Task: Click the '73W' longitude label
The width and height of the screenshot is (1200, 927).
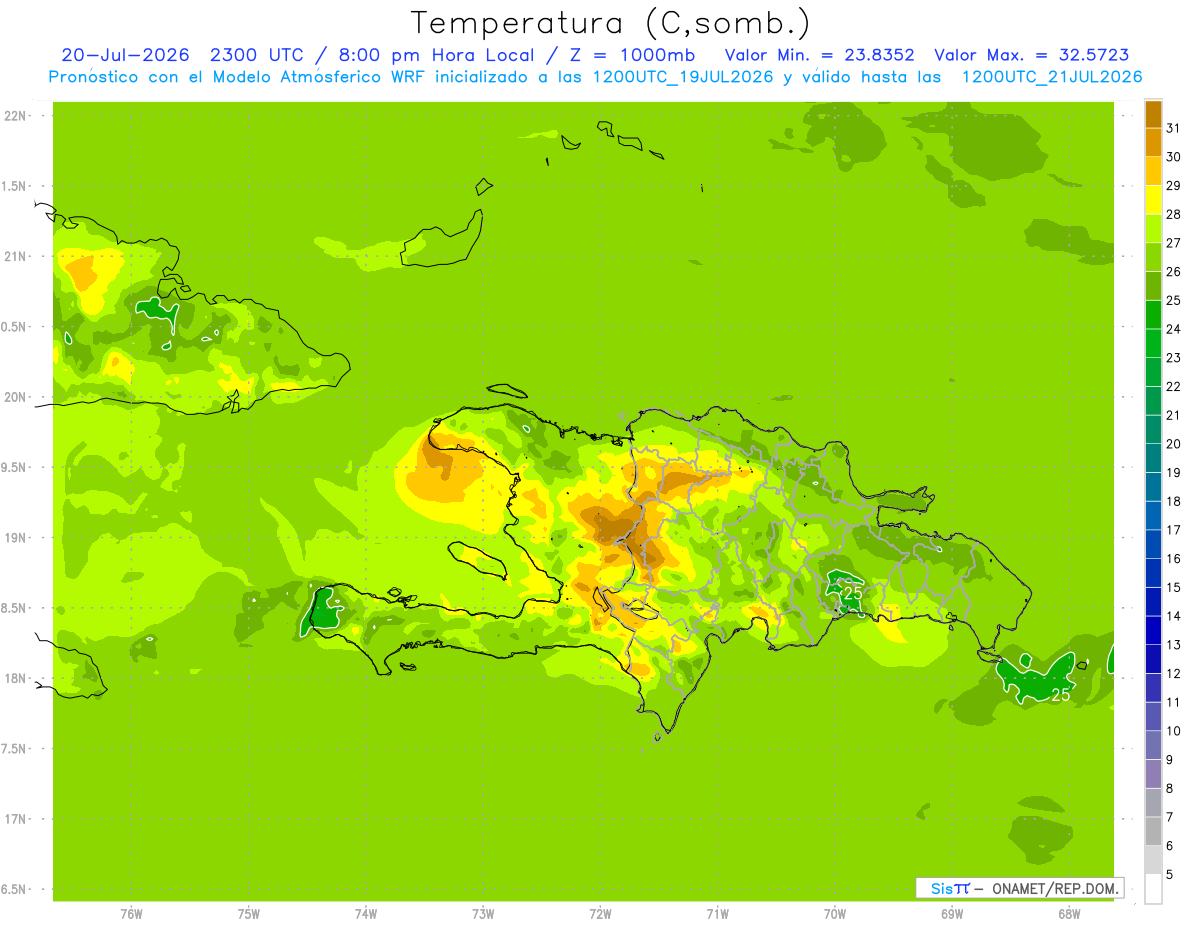Action: point(483,914)
